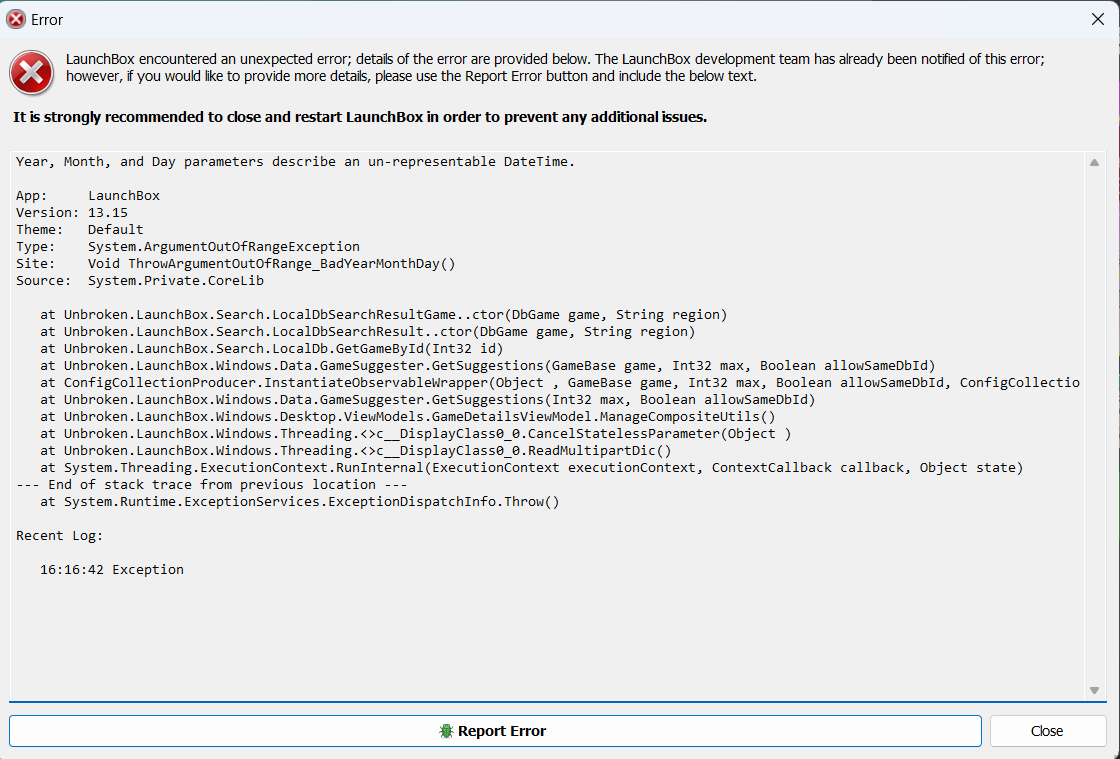This screenshot has width=1120, height=759.
Task: Click the 'End of stack trace' line
Action: pos(211,485)
